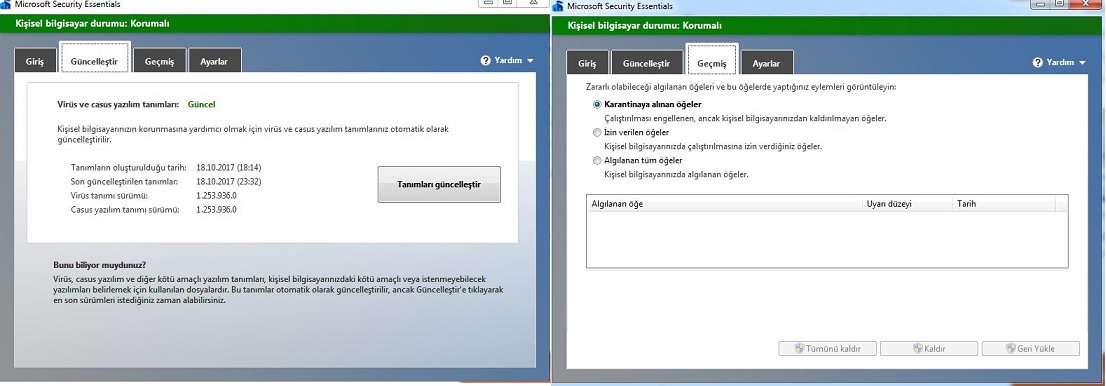Screen dimensions: 1106x386
Task: Click Security Essentials icon in left title bar
Action: [x=6, y=4]
